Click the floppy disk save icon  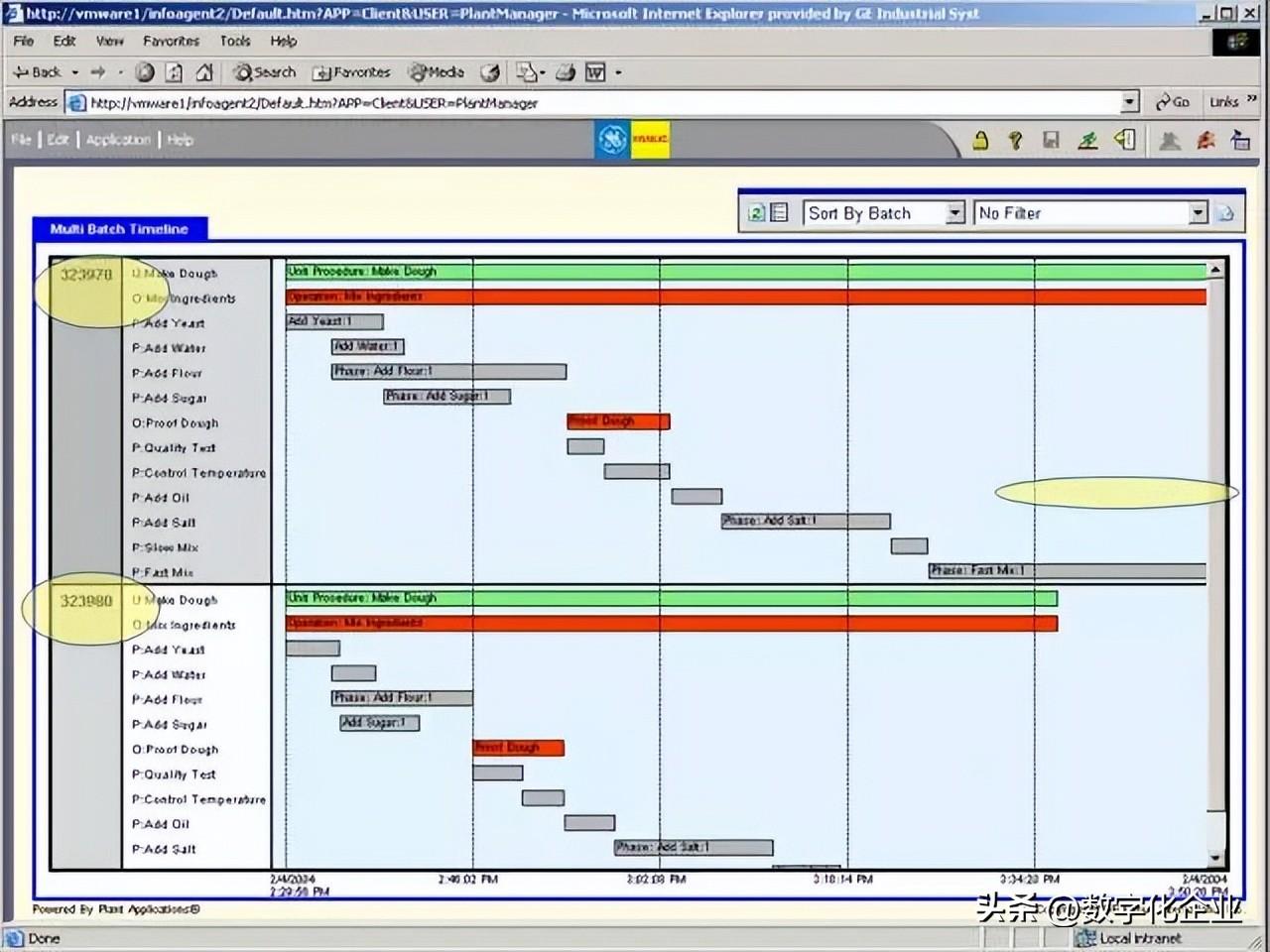click(x=1052, y=140)
